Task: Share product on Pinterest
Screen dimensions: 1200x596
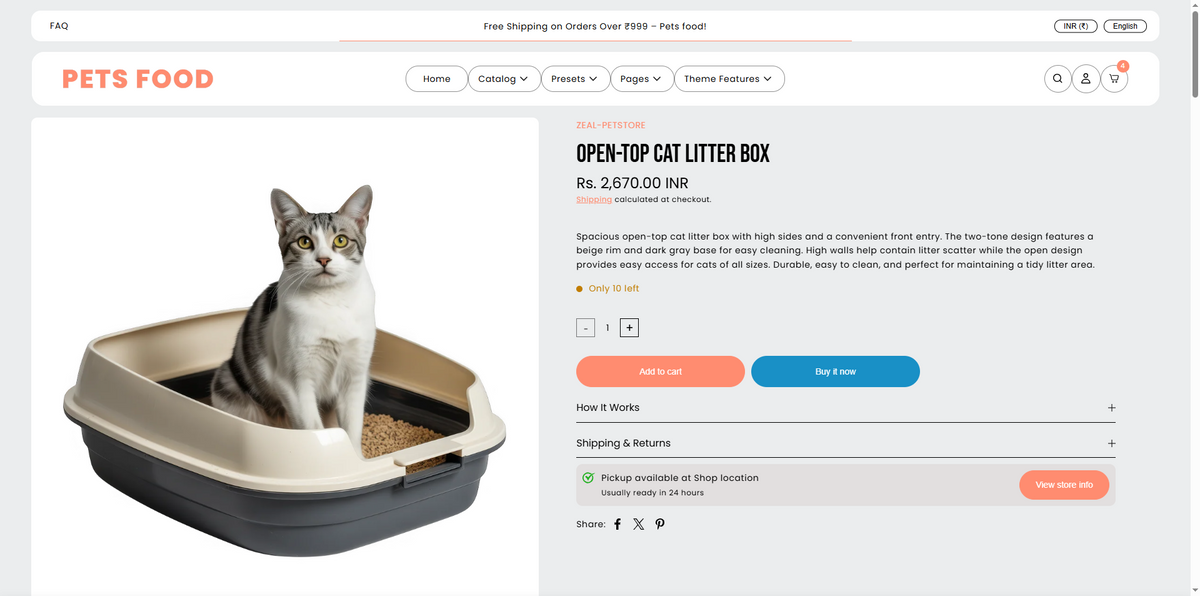Action: pyautogui.click(x=660, y=524)
